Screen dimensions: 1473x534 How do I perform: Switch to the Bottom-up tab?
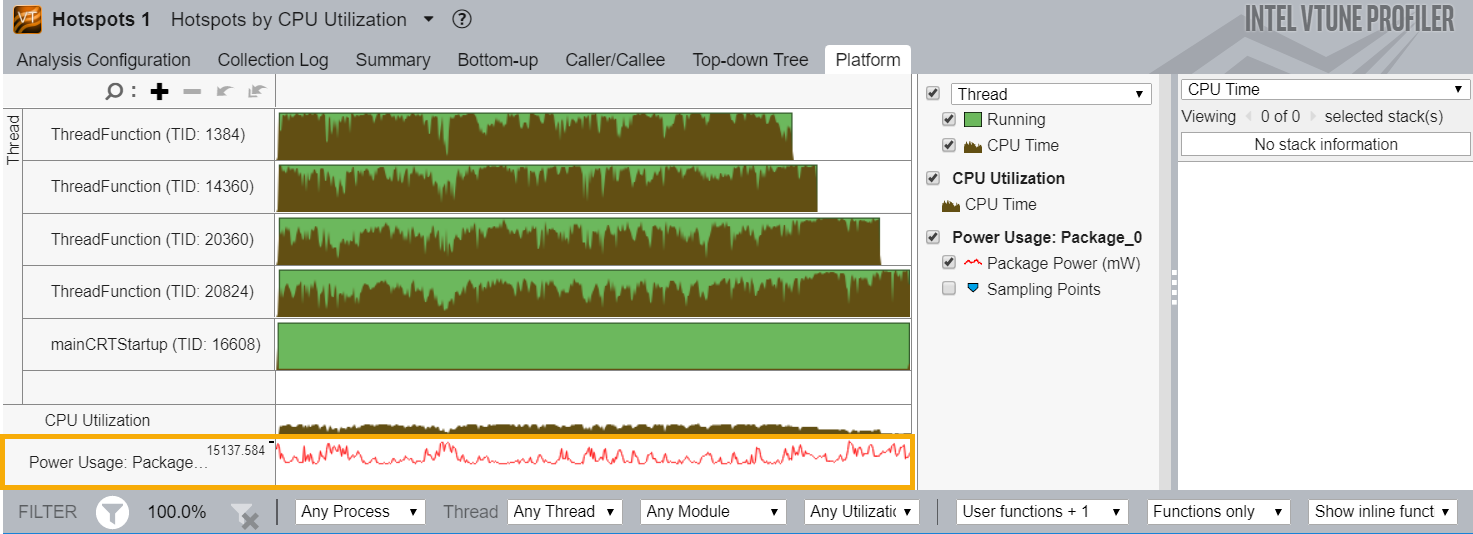click(497, 60)
